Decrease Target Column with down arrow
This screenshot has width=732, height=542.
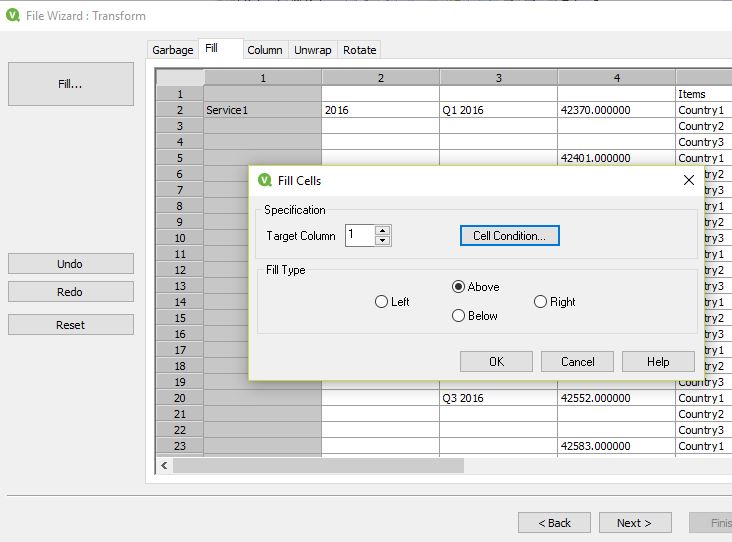[382, 241]
